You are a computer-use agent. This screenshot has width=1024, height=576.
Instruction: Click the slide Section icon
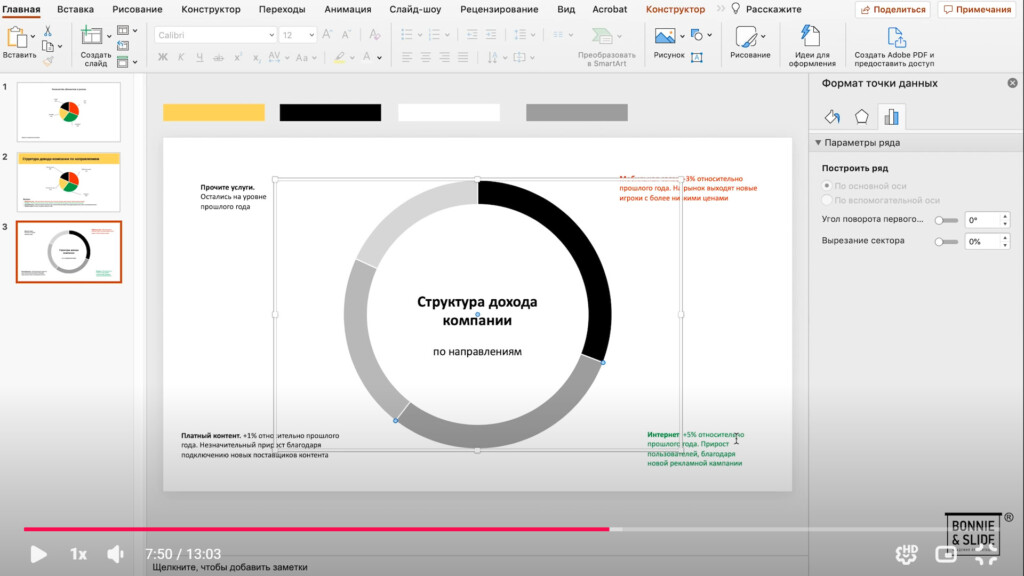[123, 62]
